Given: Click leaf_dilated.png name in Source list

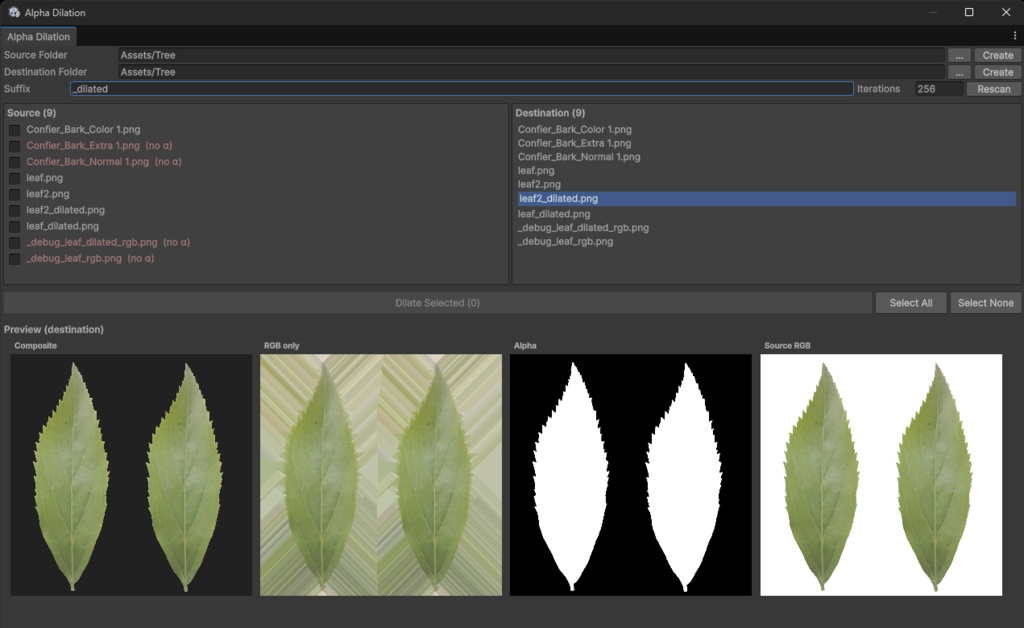Looking at the screenshot, I should click(63, 226).
